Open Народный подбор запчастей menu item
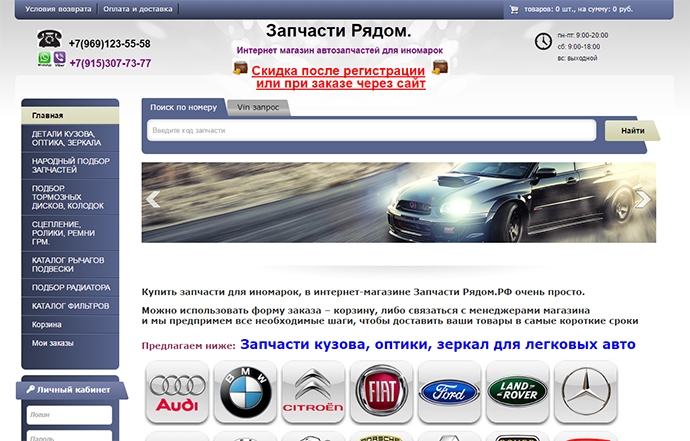This screenshot has width=690, height=441. pyautogui.click(x=70, y=165)
